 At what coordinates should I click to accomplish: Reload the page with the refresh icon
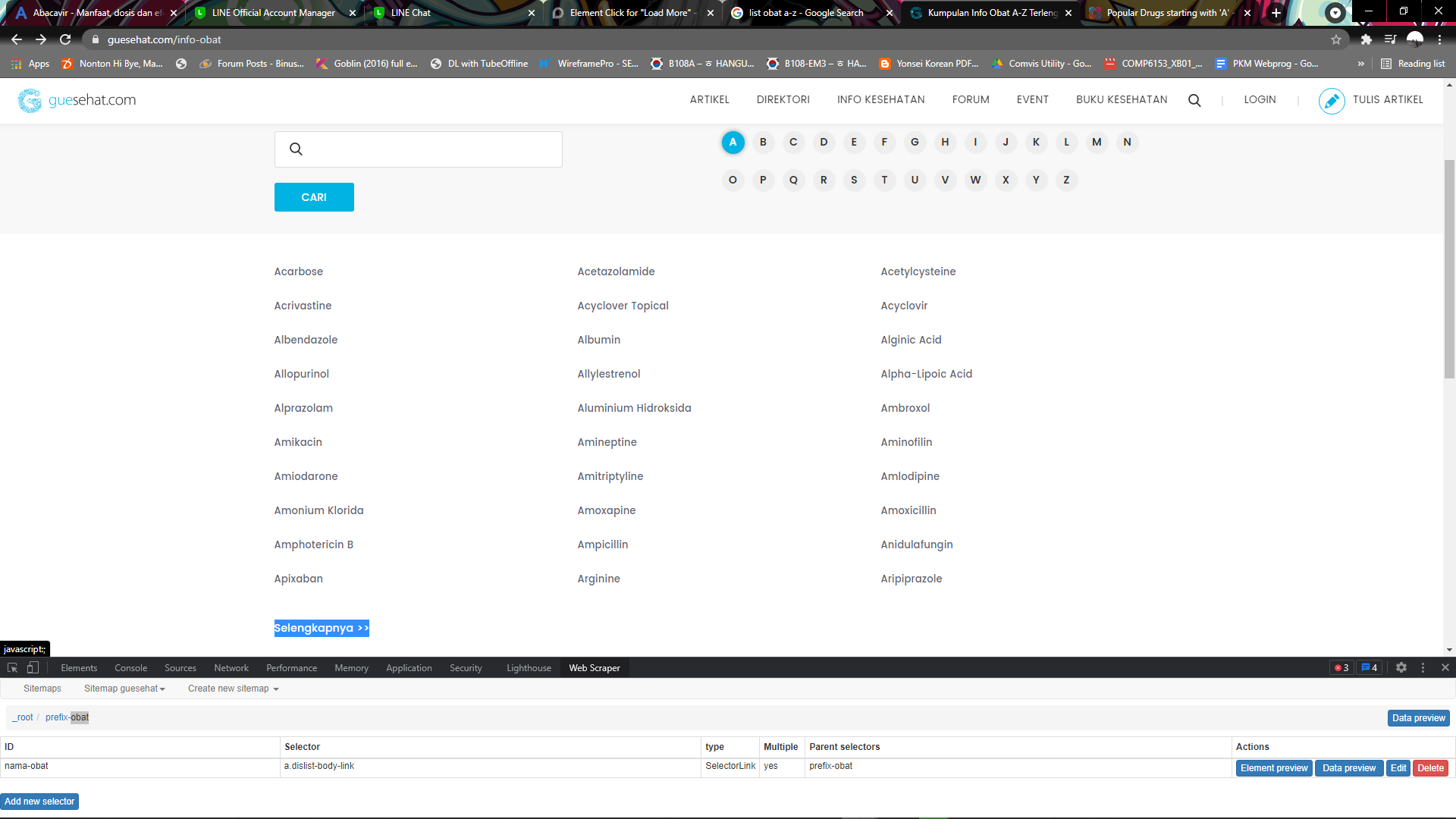point(65,39)
